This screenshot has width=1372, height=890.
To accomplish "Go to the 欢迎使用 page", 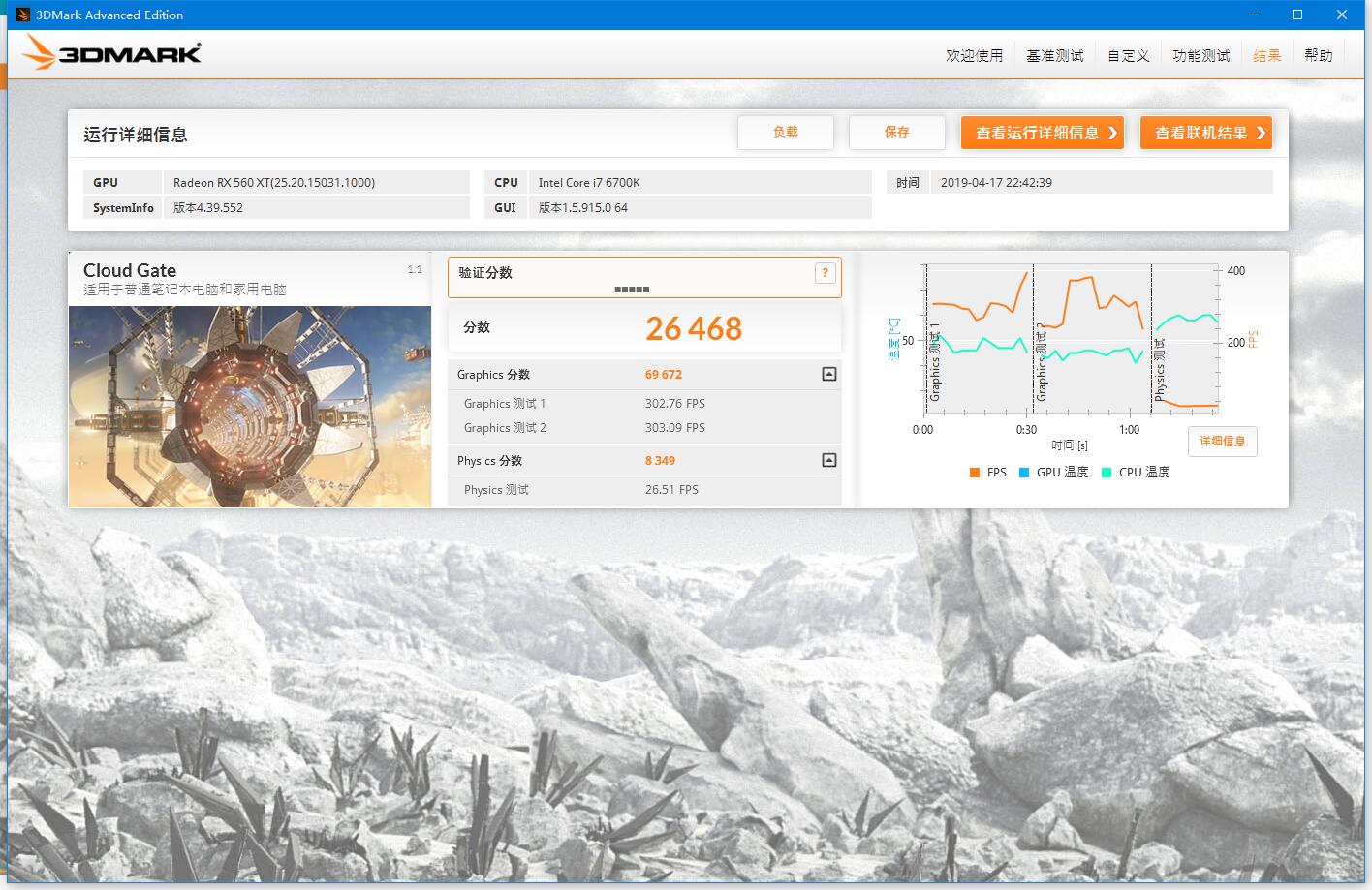I will 975,54.
